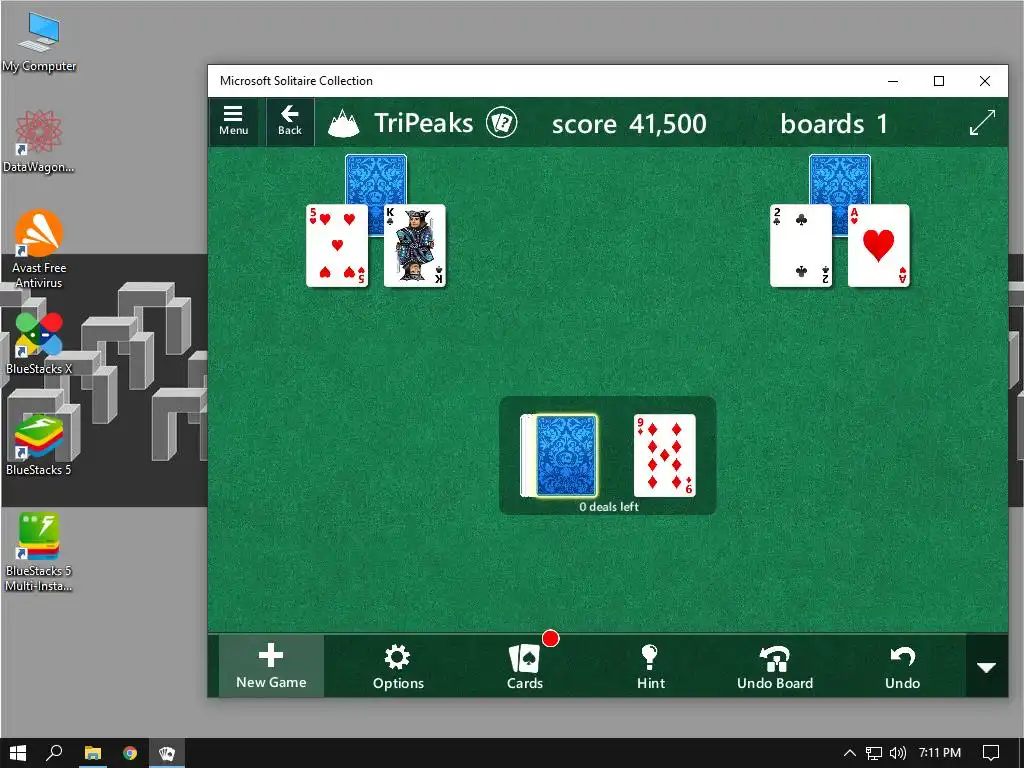Open BlueStacks 5 shortcut
Viewport: 1024px width, 768px height.
point(39,444)
